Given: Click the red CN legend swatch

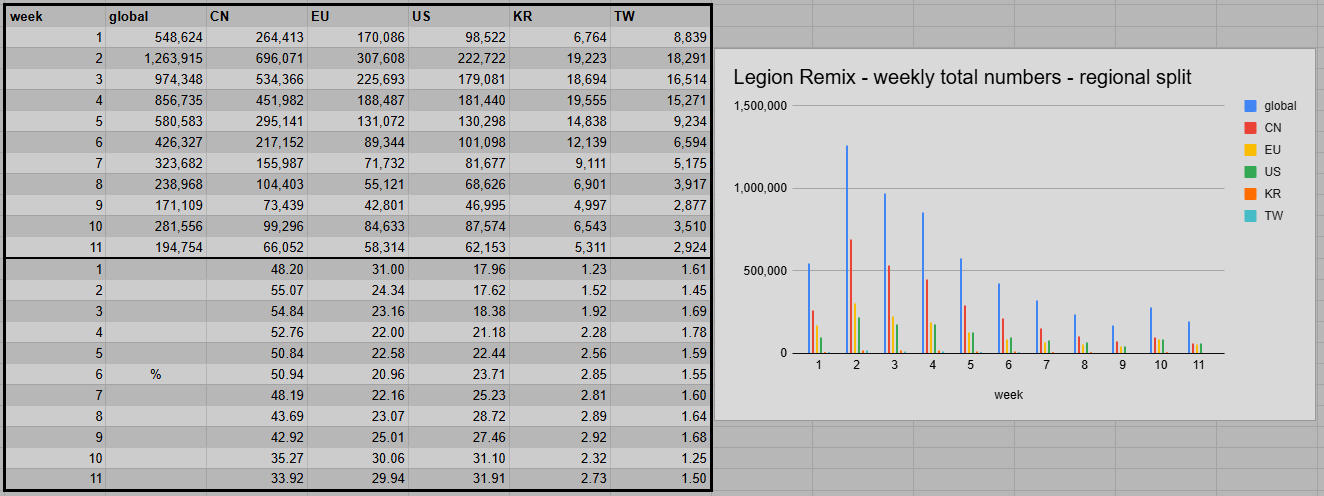Looking at the screenshot, I should 1250,128.
